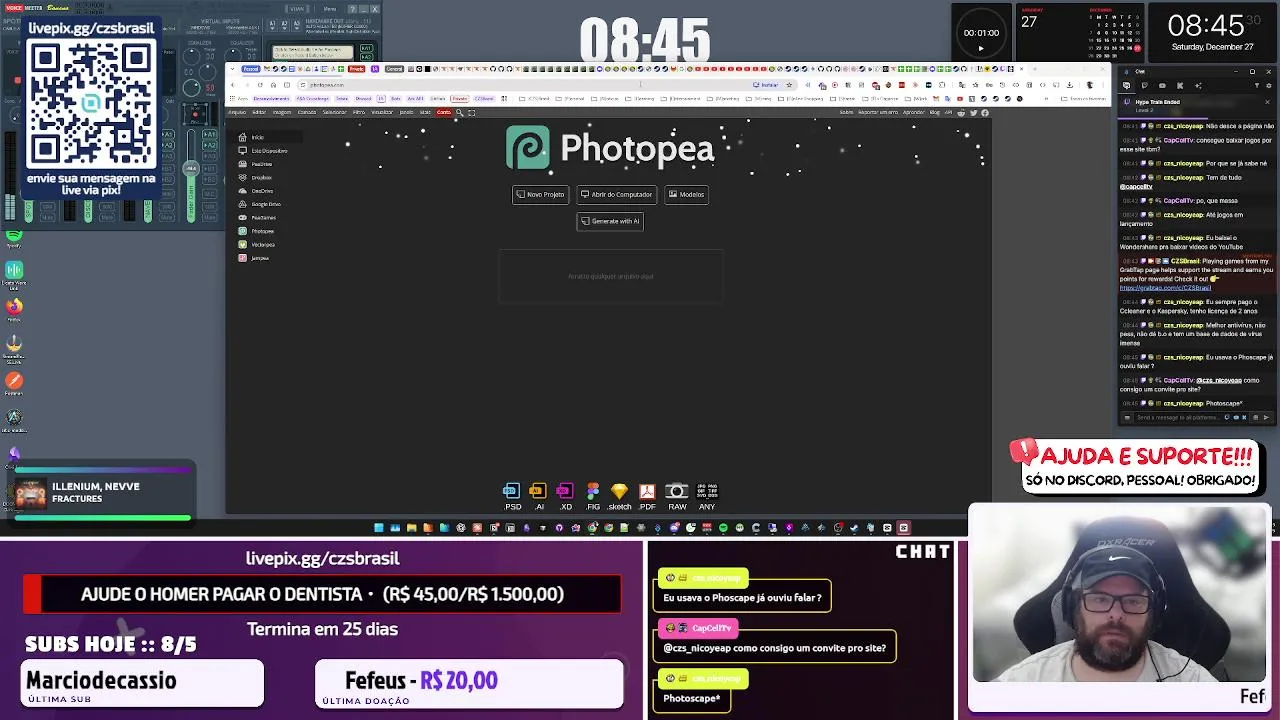
Task: Select PeaDrive in the Photopea sidebar
Action: point(255,164)
